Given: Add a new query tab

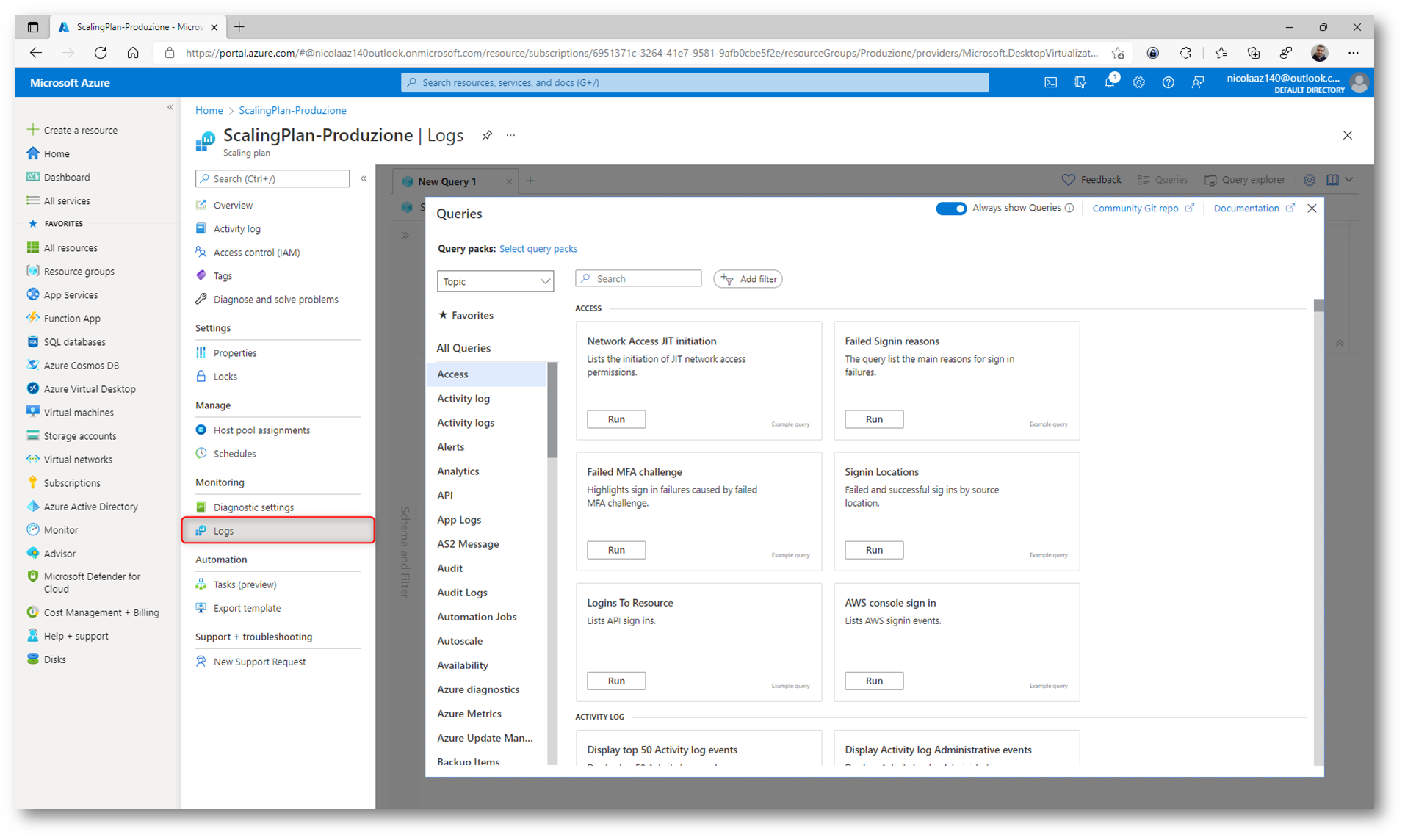Looking at the screenshot, I should tap(530, 181).
